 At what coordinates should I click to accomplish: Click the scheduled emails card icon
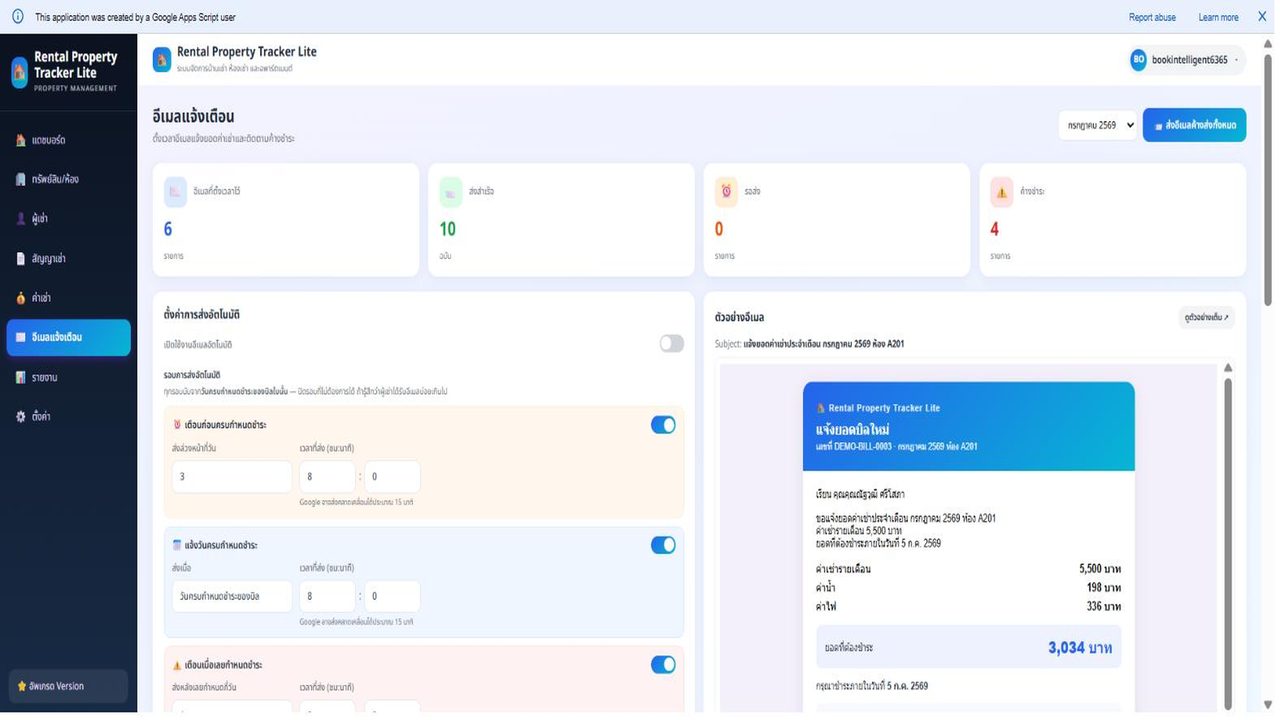click(176, 192)
